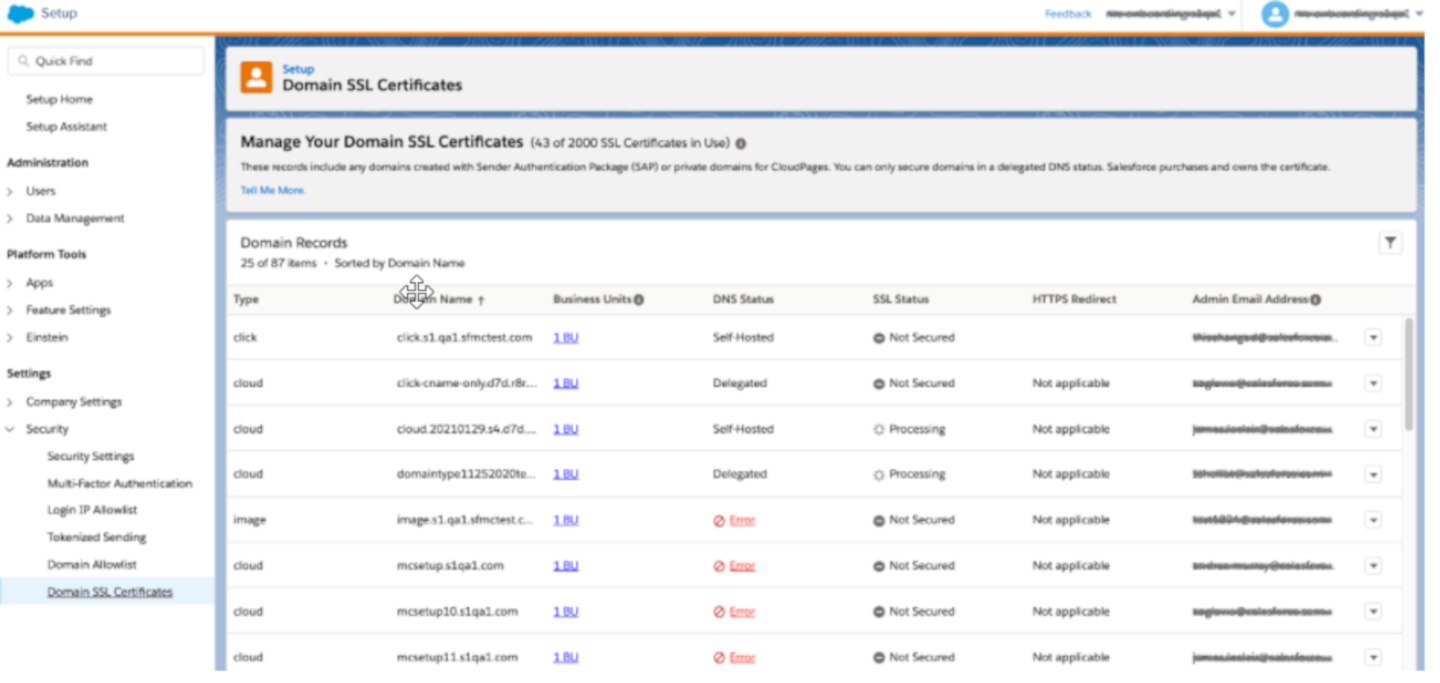Sort by DNS Status column header
This screenshot has height=683, width=1440.
pyautogui.click(x=743, y=300)
